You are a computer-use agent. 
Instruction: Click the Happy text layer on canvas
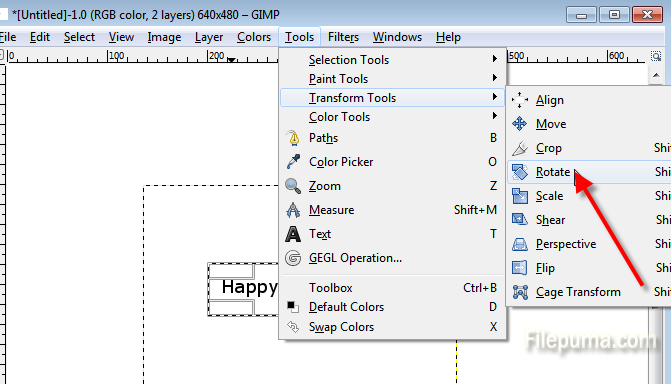pyautogui.click(x=249, y=287)
